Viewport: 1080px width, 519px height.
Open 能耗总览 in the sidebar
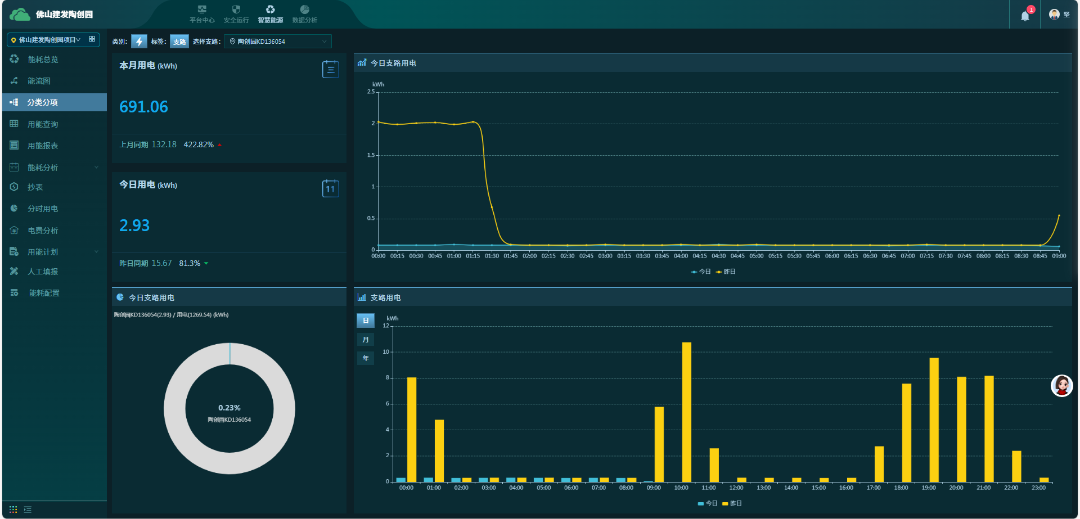tap(43, 60)
